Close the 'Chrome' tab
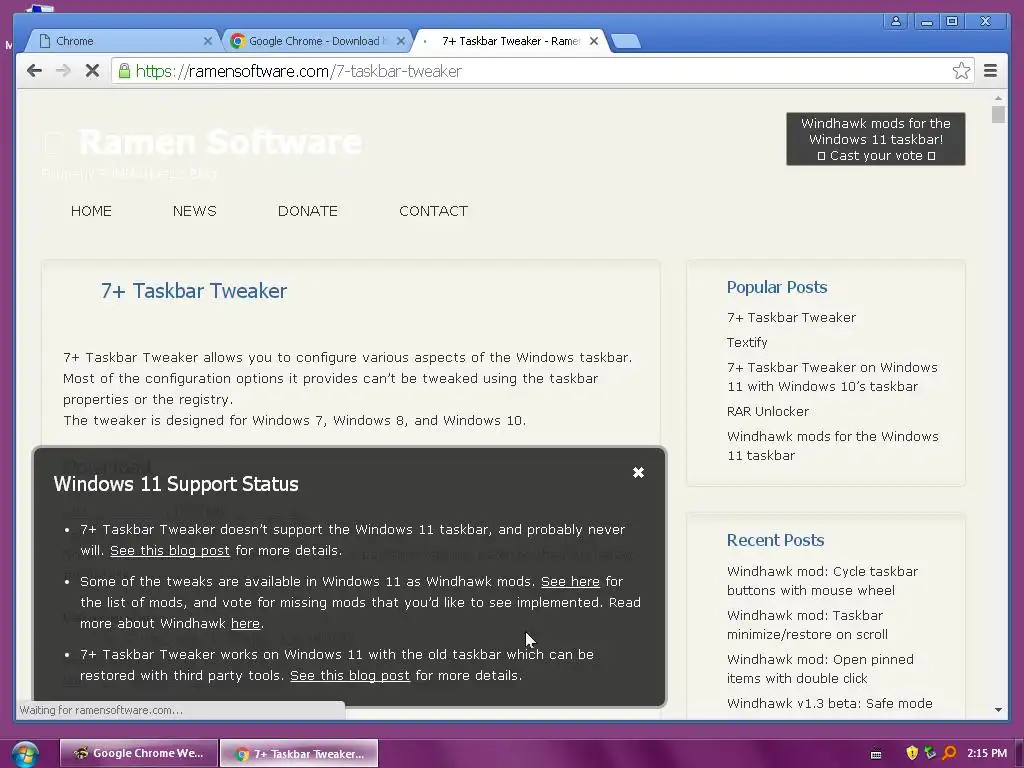The width and height of the screenshot is (1024, 768). (208, 41)
